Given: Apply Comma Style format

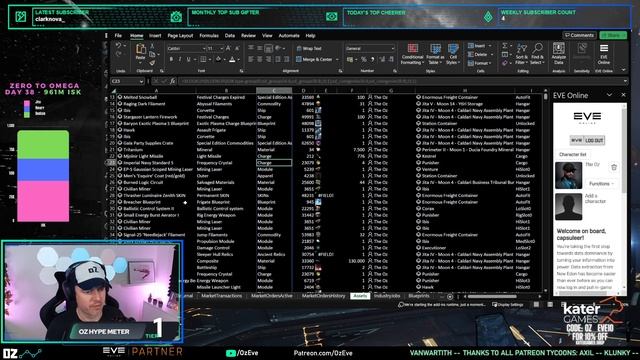Looking at the screenshot, I should (x=372, y=60).
